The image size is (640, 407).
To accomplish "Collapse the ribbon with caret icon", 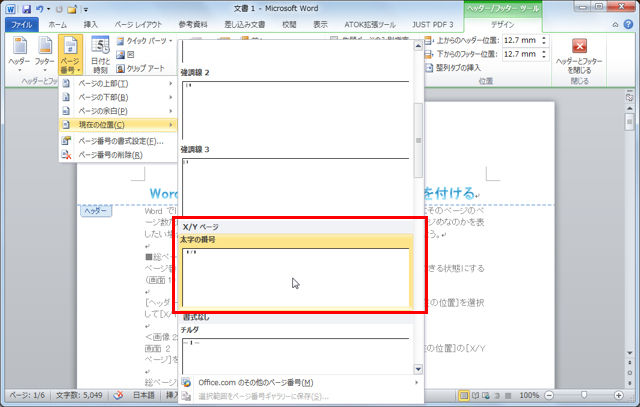I will 615,25.
